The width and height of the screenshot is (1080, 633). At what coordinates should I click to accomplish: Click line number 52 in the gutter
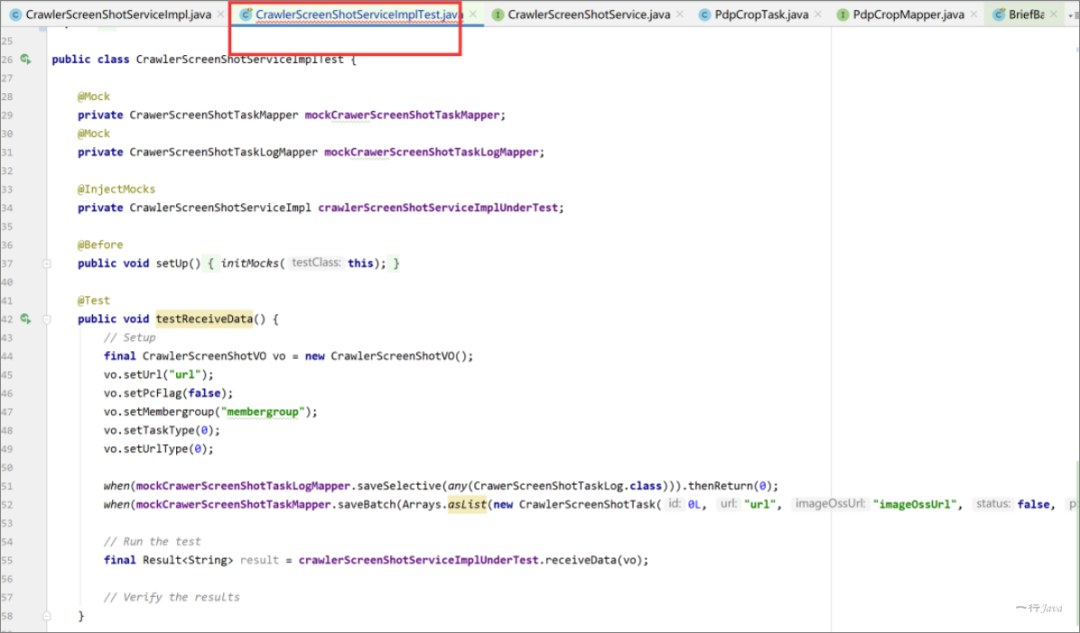pyautogui.click(x=7, y=504)
